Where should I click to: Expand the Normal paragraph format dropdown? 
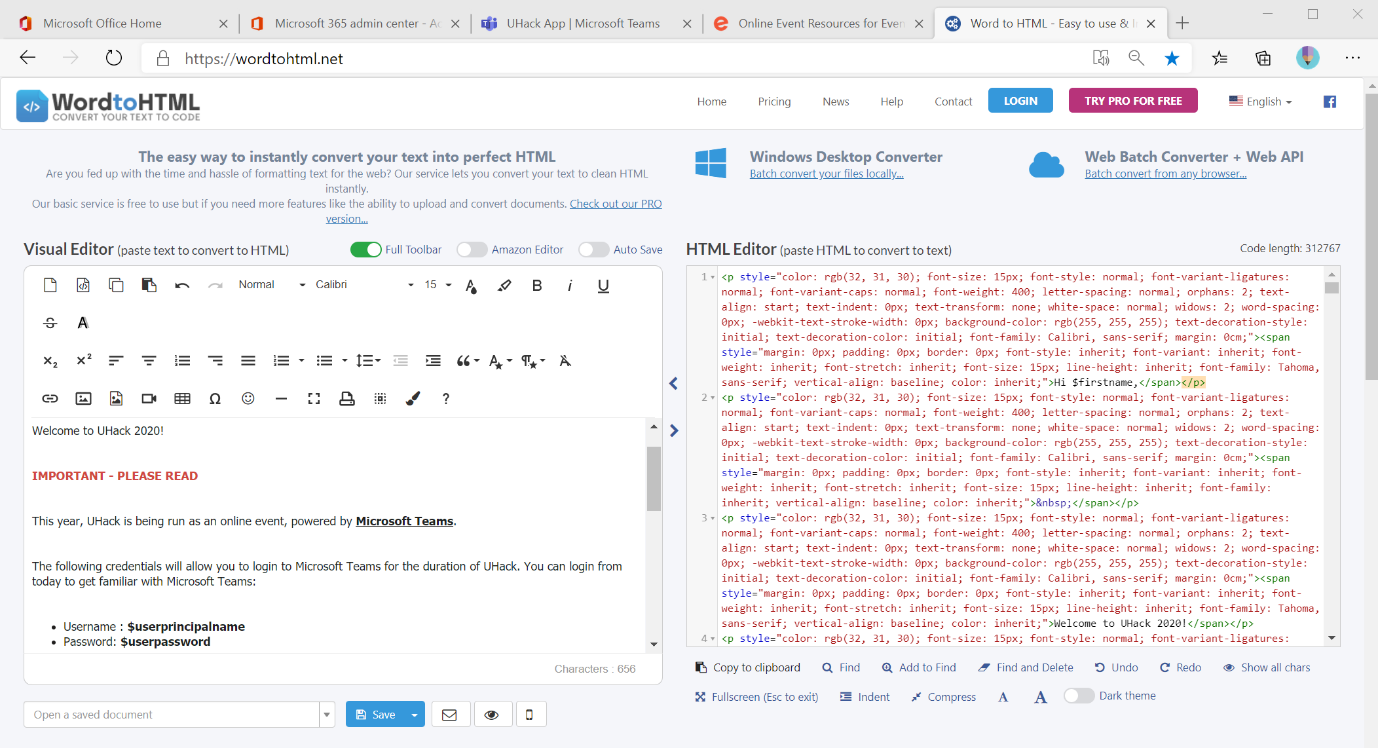click(x=271, y=285)
